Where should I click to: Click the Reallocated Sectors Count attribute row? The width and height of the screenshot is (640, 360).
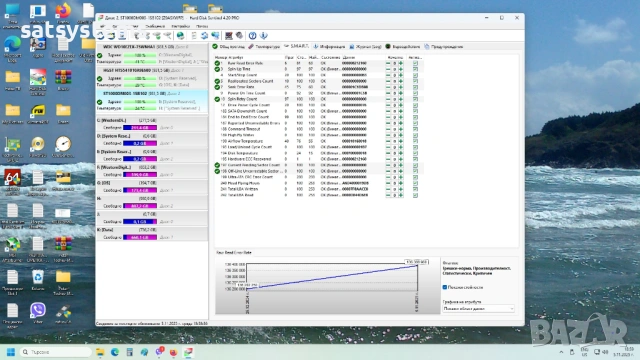tap(318, 81)
